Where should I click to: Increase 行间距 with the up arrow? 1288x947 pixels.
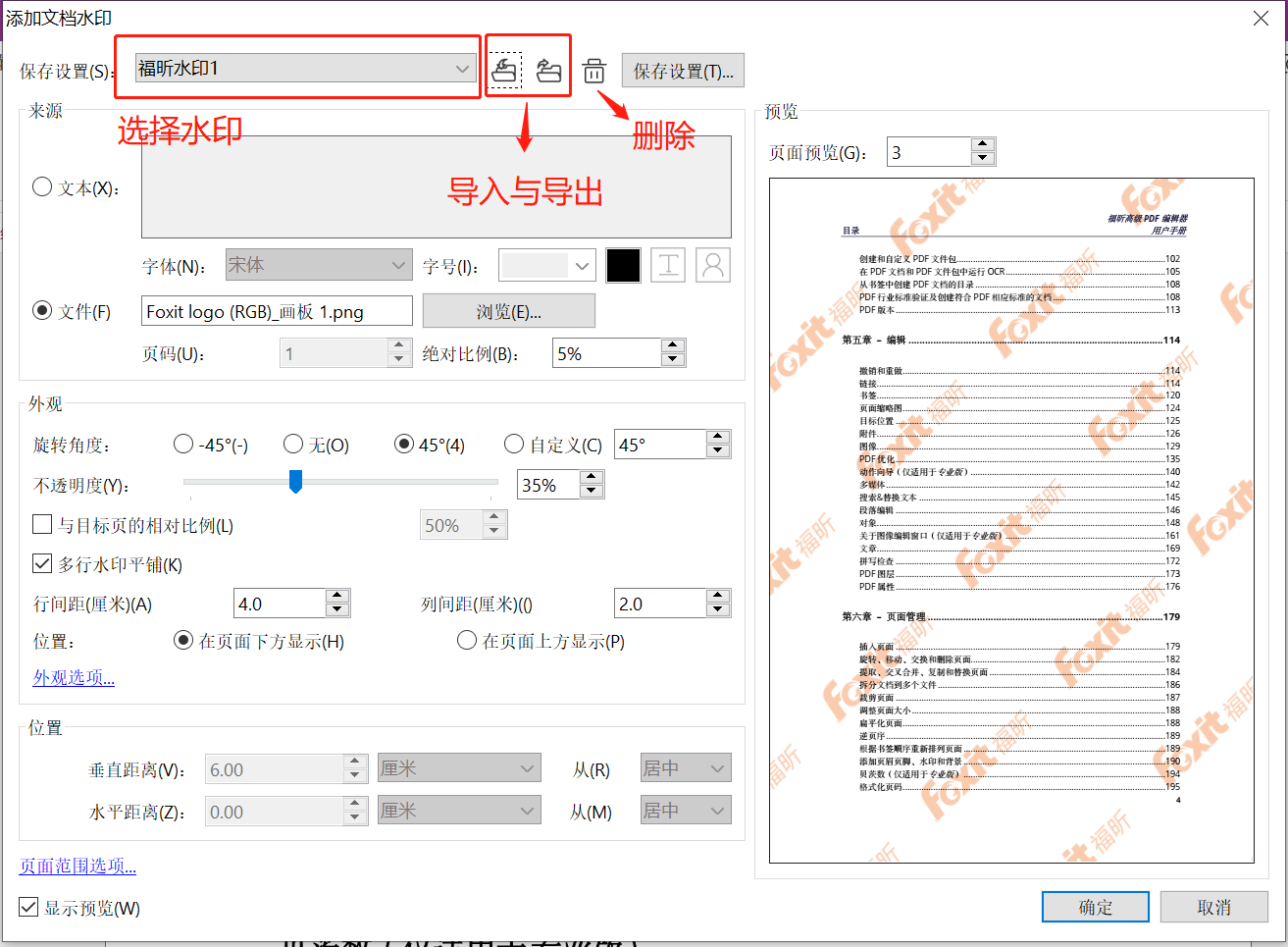[337, 596]
